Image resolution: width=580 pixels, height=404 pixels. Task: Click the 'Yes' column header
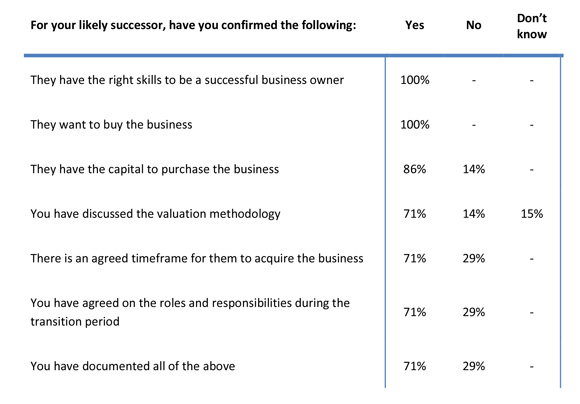414,25
